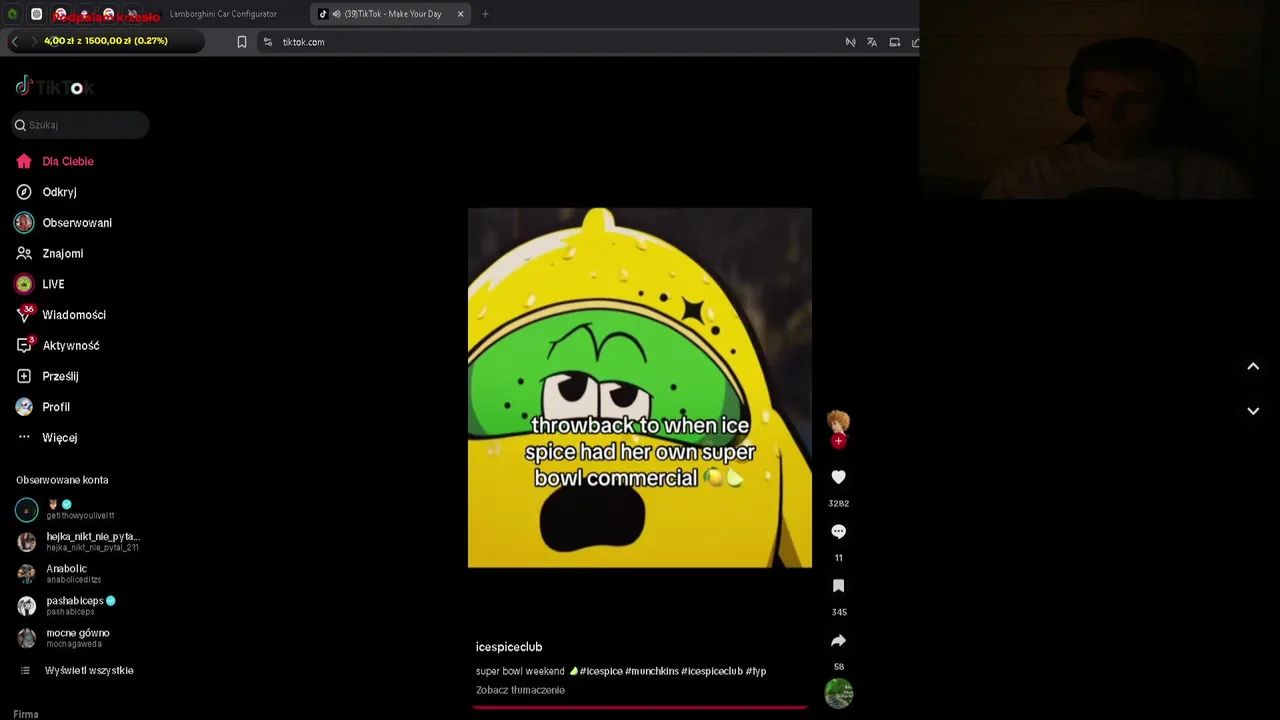The width and height of the screenshot is (1280, 720).
Task: Click Wyświetl wszystkie list link
Action: pos(89,670)
